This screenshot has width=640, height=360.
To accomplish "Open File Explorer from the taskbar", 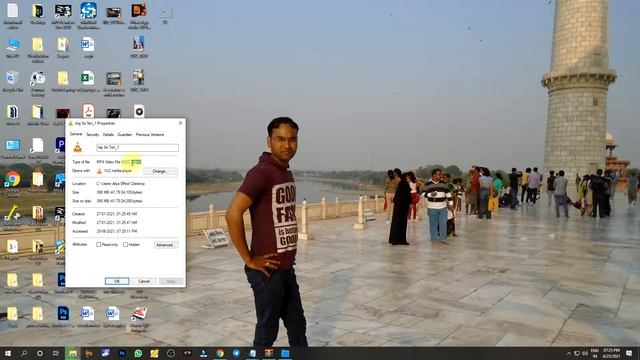I will [73, 353].
